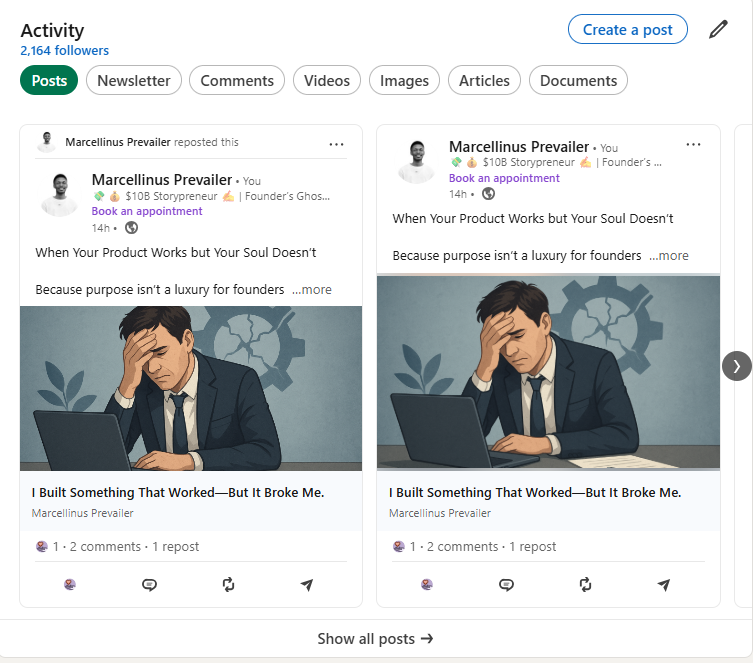
Task: Expand first post text with …more
Action: pyautogui.click(x=311, y=290)
